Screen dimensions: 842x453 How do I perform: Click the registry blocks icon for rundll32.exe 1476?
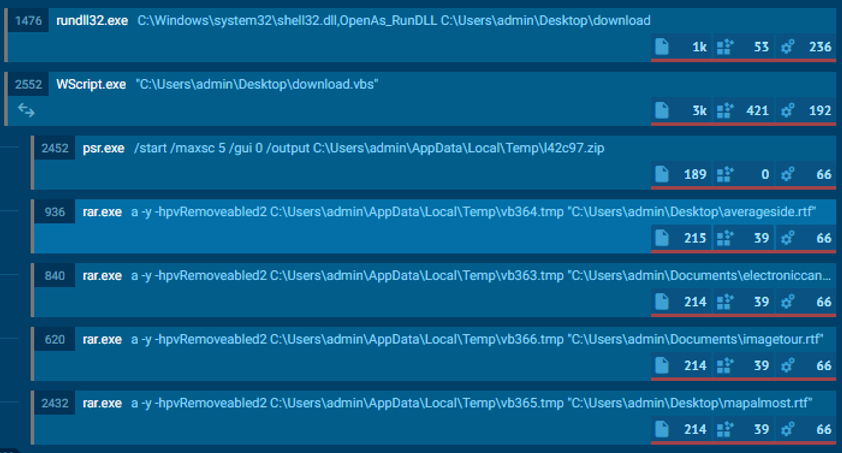coord(725,47)
